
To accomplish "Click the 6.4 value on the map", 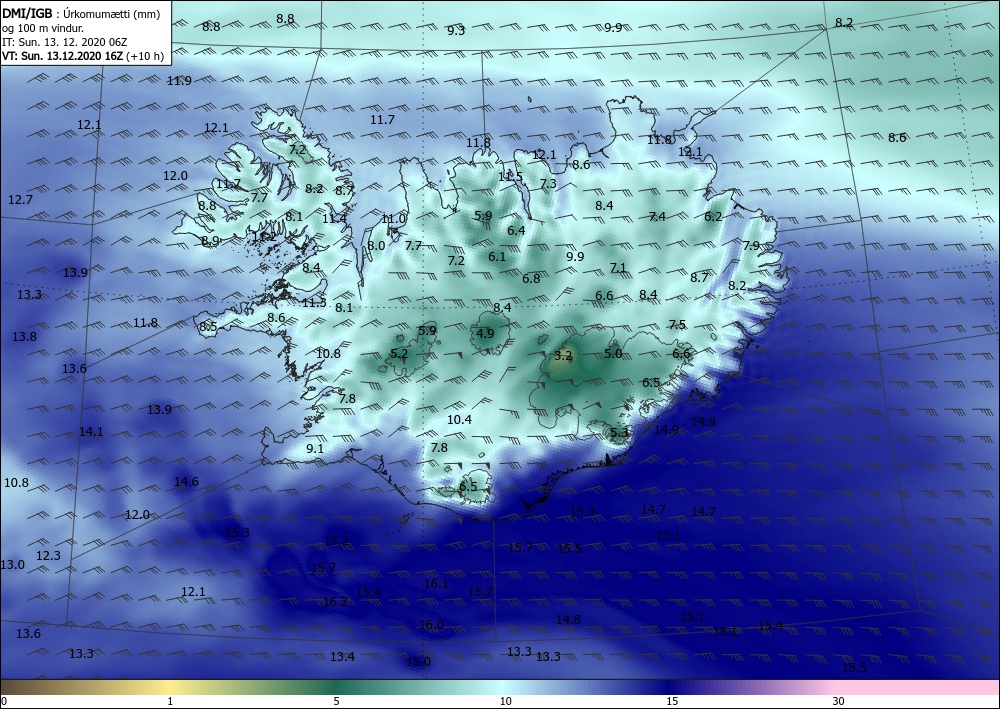I will tap(516, 230).
